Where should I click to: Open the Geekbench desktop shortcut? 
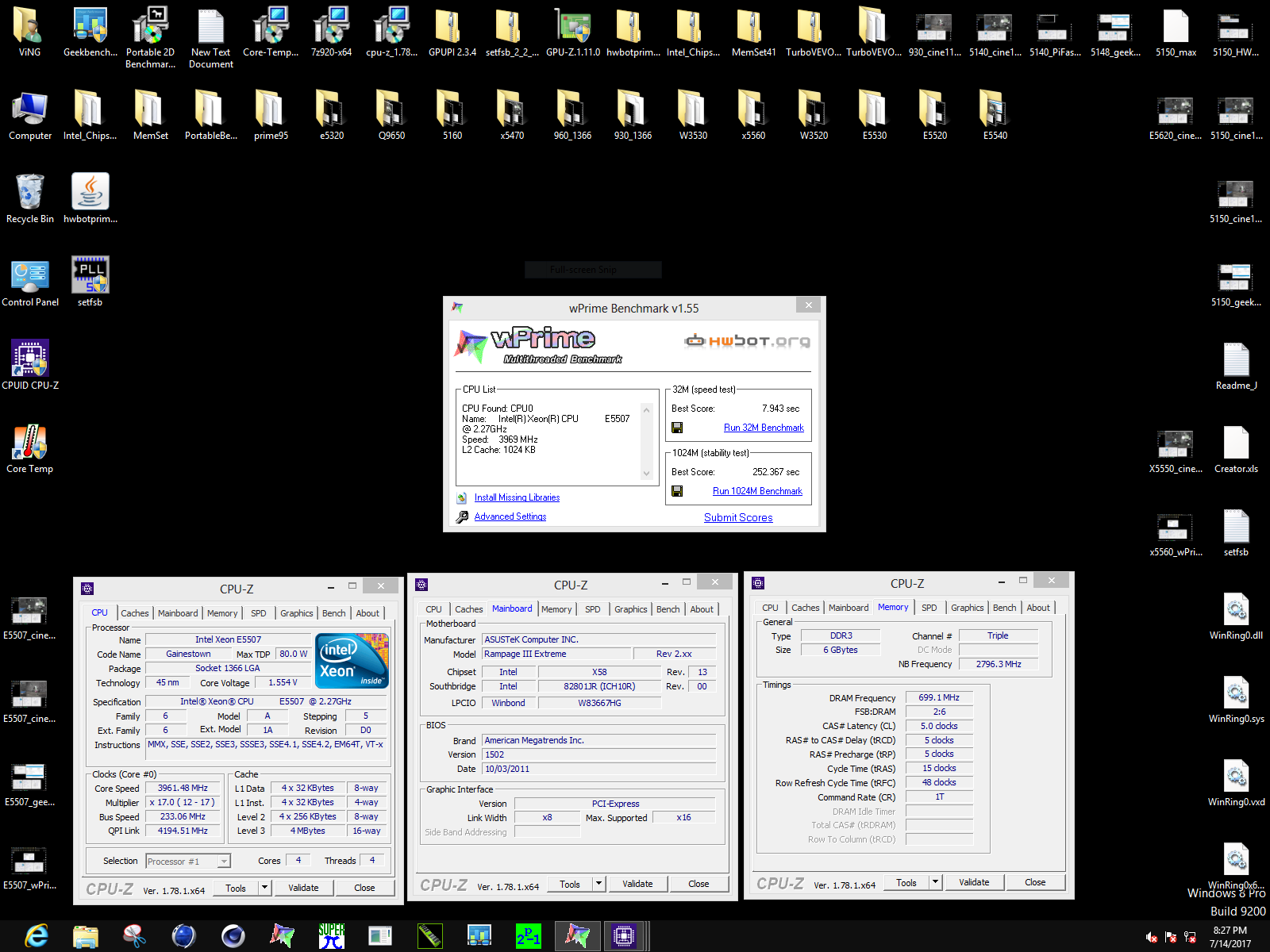(90, 32)
